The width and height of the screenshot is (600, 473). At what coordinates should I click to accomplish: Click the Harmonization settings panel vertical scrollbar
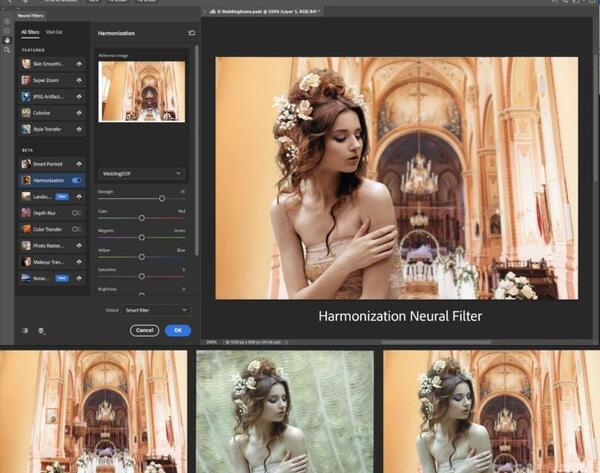[x=197, y=150]
